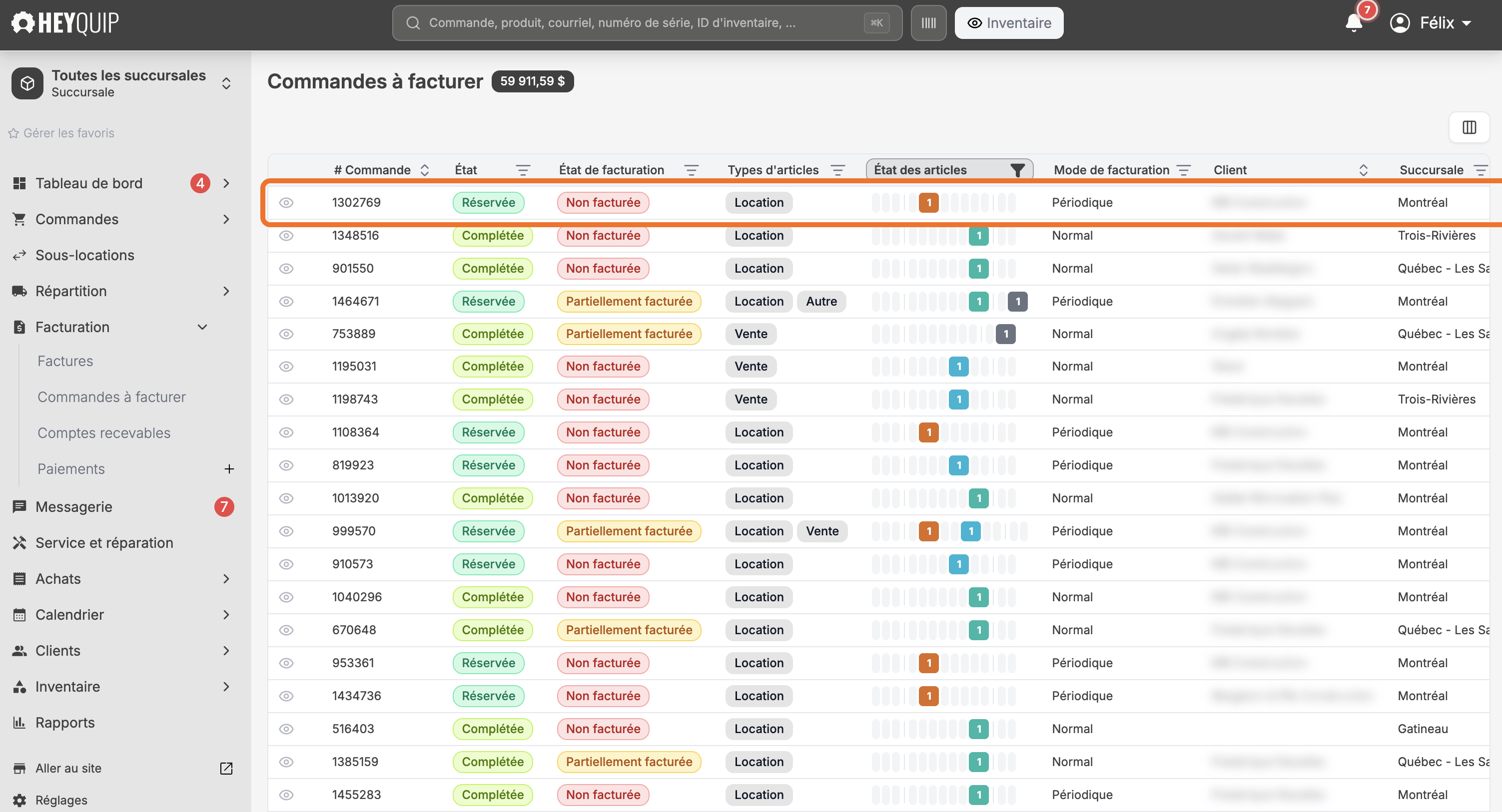
Task: Click the Réglages gear icon
Action: (x=19, y=800)
